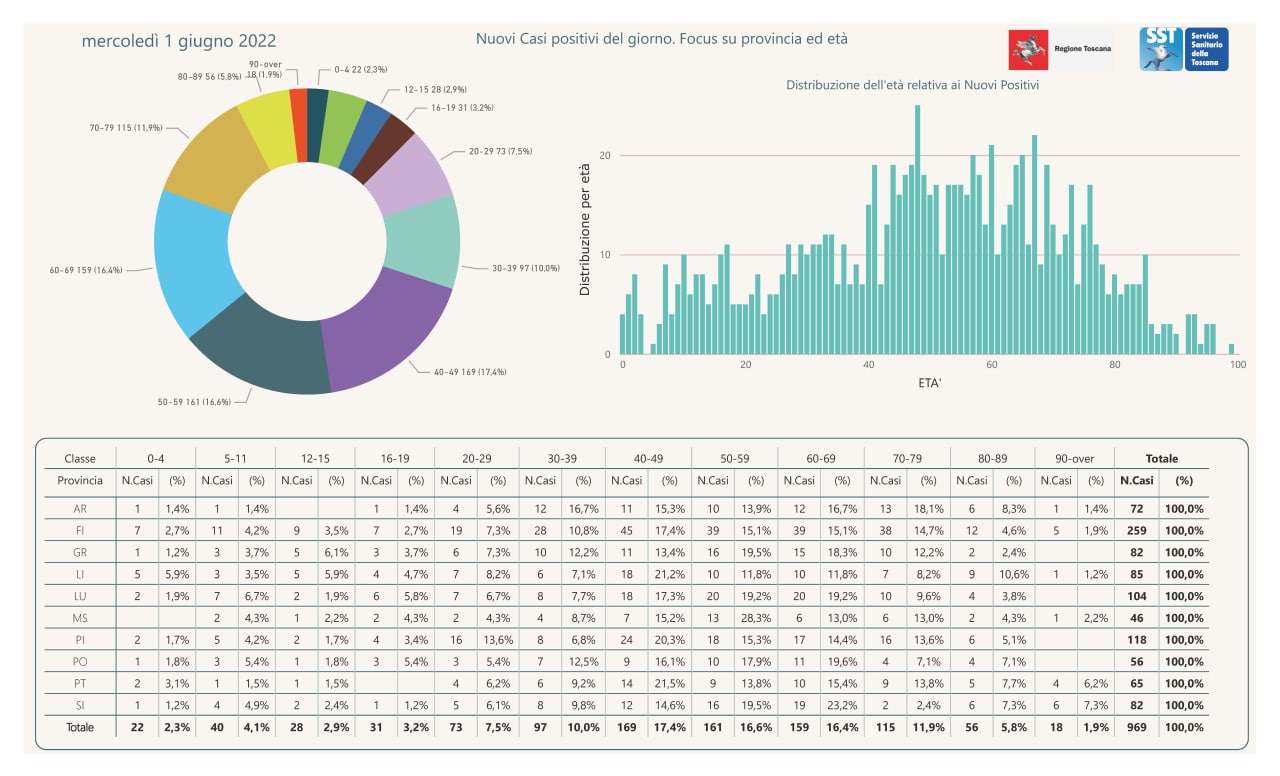Click the Regione Toscana logo

pyautogui.click(x=1060, y=49)
